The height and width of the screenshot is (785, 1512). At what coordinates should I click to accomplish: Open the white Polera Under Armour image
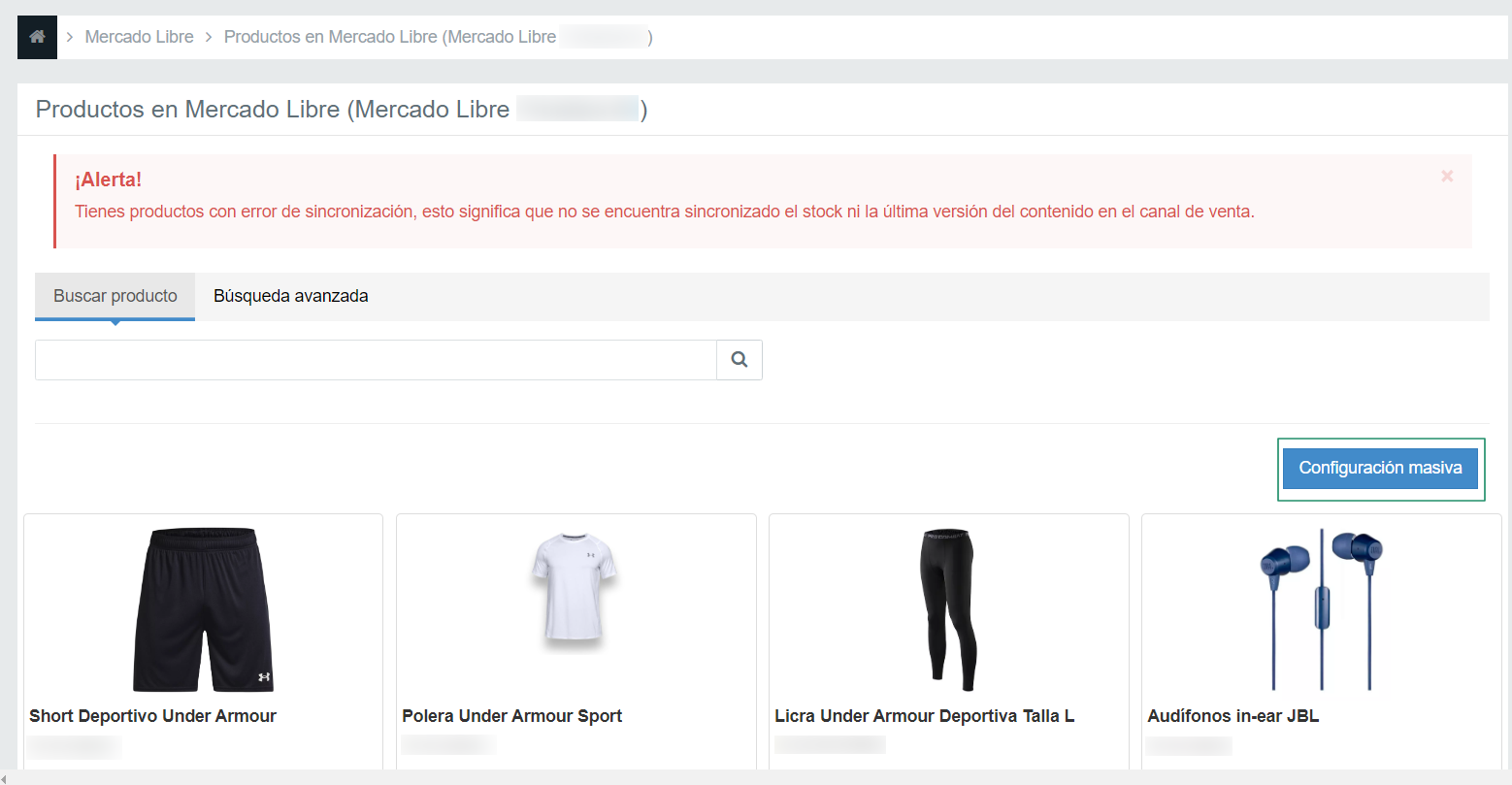point(575,591)
